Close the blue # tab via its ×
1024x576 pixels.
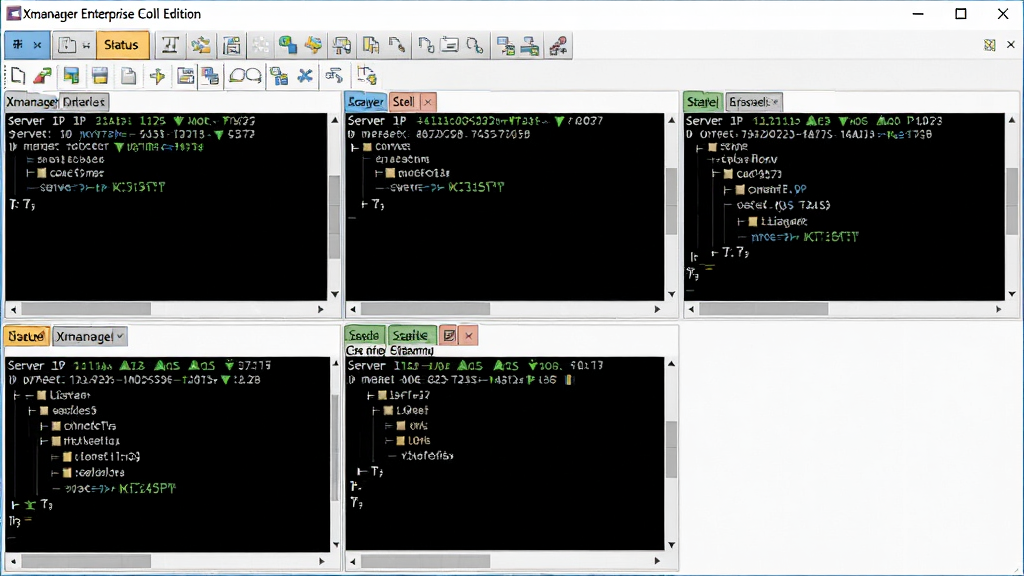point(37,45)
